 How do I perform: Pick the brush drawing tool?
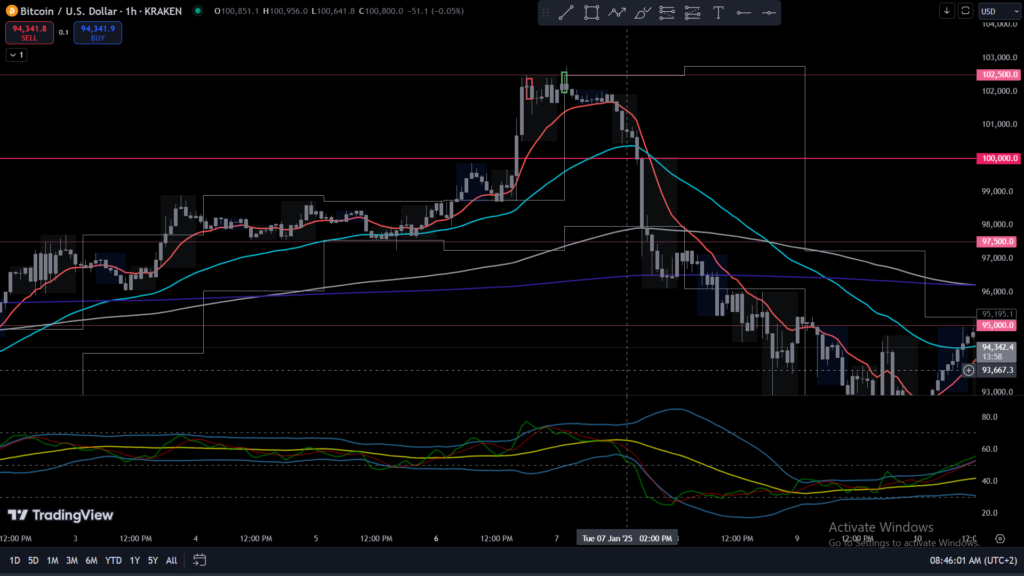click(642, 13)
